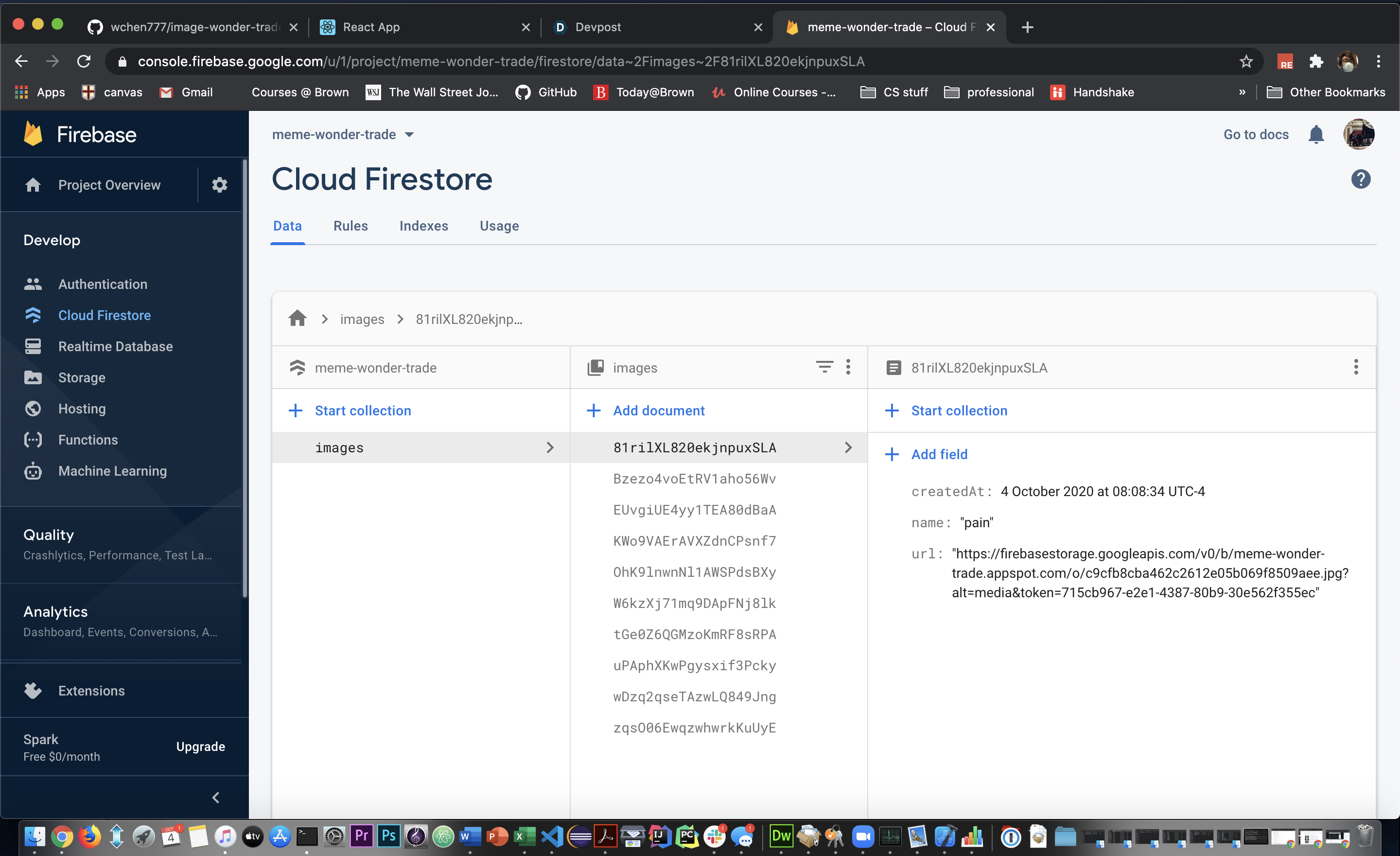This screenshot has height=856, width=1400.
Task: Open images collection three-dot menu
Action: [x=848, y=367]
